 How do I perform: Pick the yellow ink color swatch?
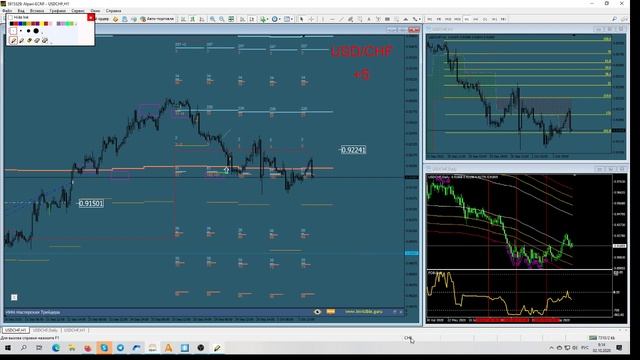[x=42, y=24]
